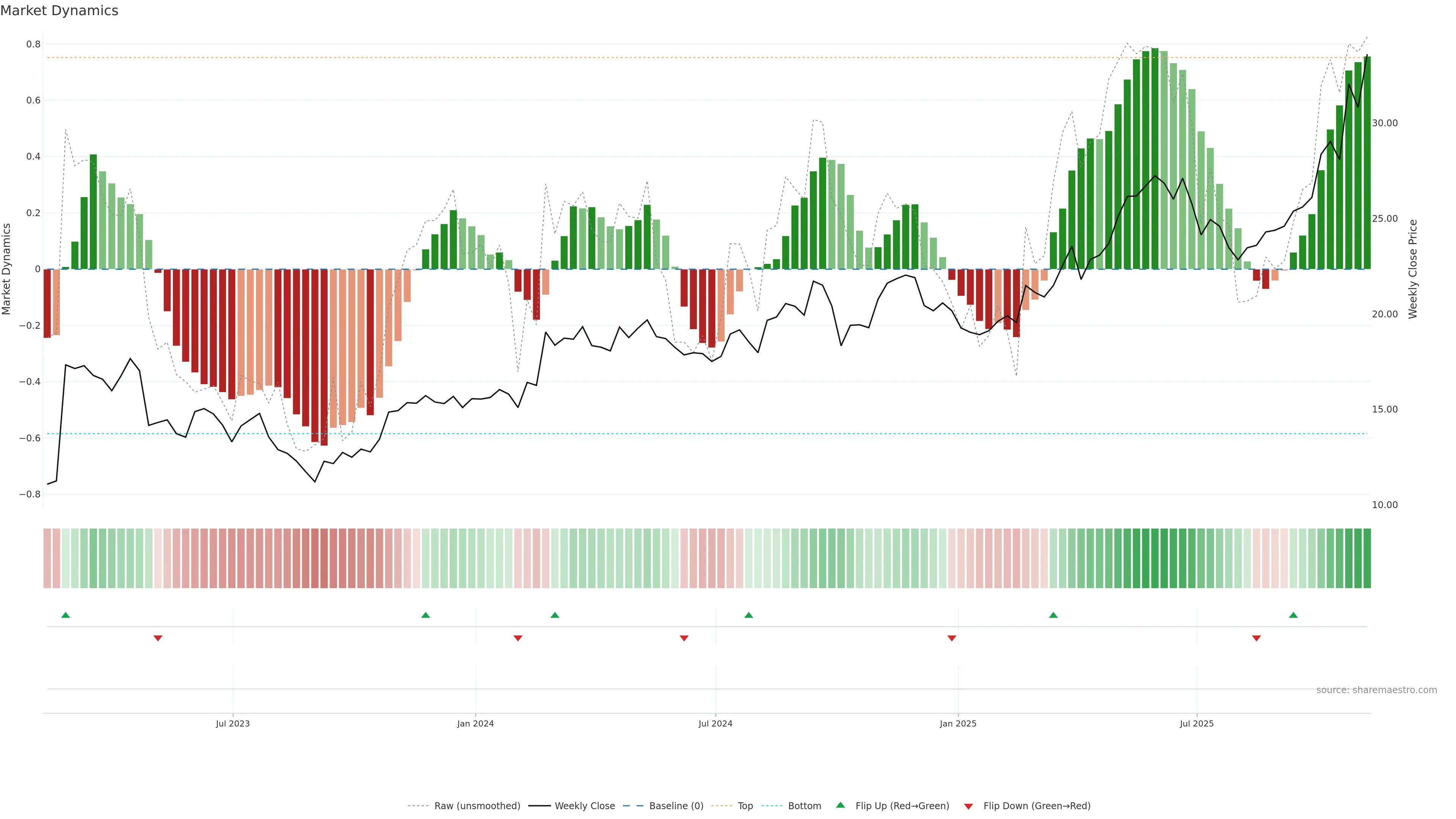
Task: Click the Market Dynamics chart title
Action: [60, 11]
